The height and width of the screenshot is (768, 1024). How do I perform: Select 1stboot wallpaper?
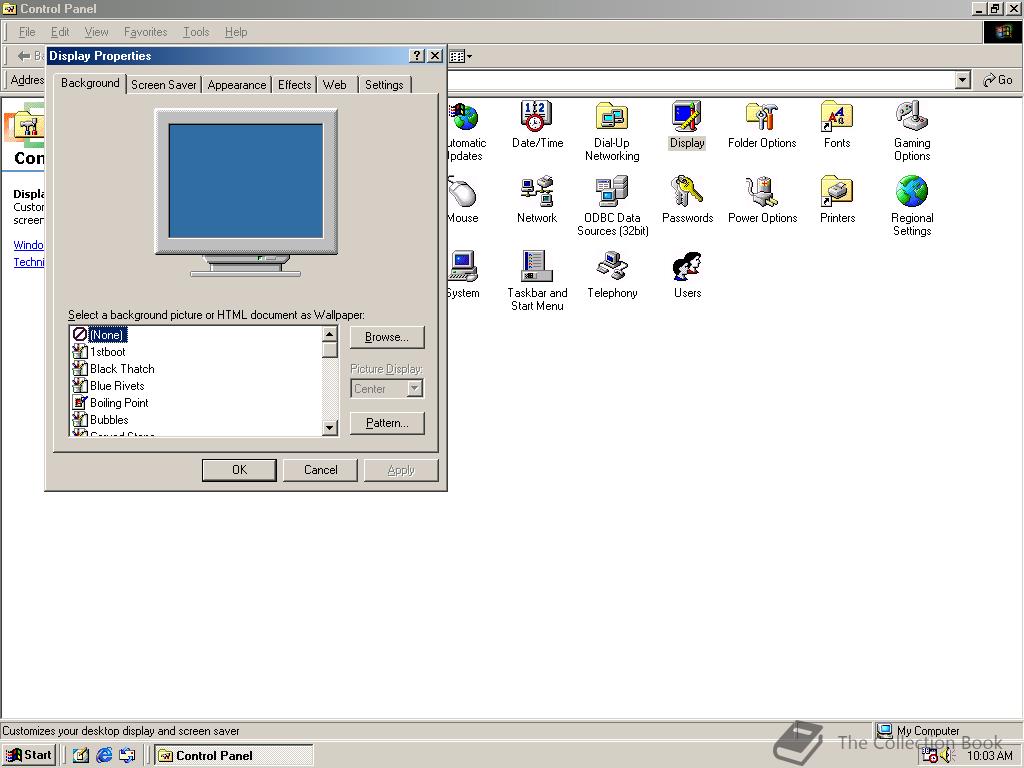pyautogui.click(x=99, y=351)
